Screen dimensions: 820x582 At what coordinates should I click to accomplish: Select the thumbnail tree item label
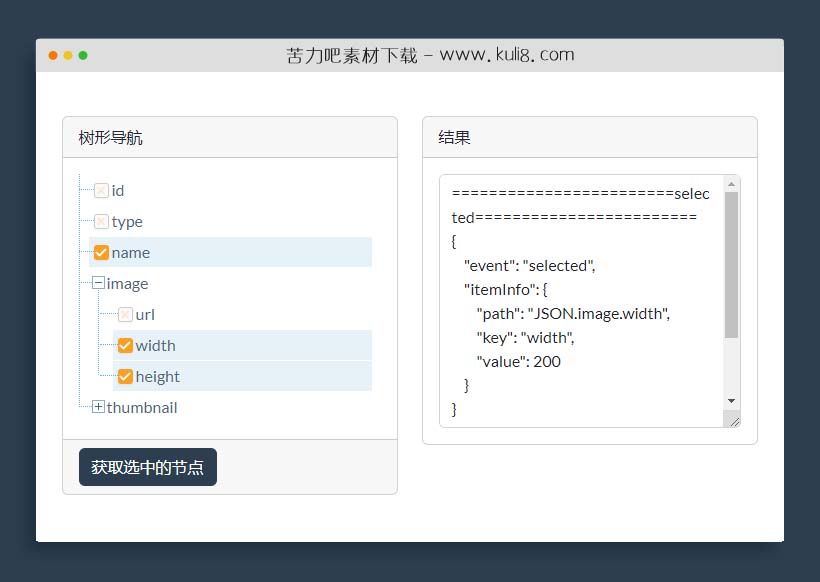pos(142,408)
